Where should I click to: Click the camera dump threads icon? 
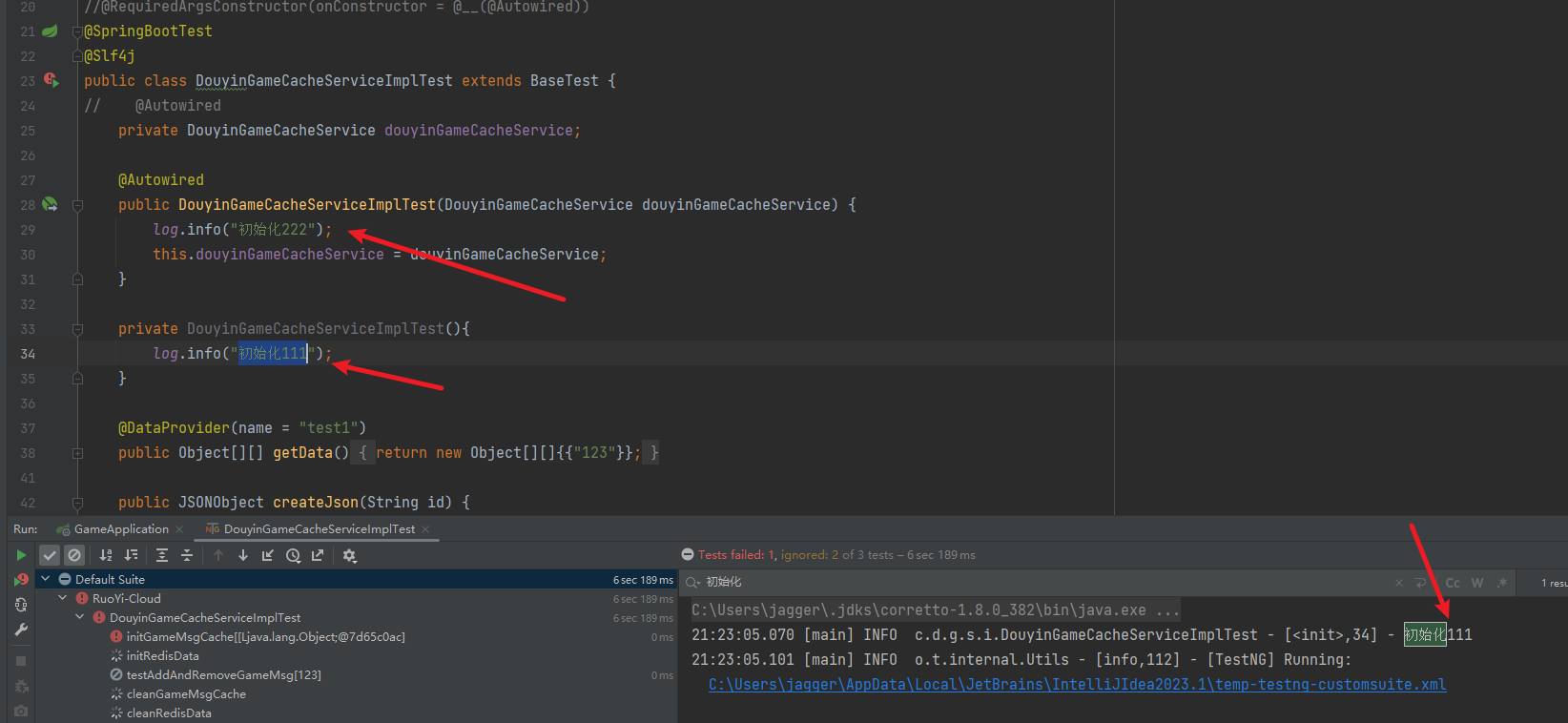pyautogui.click(x=21, y=712)
